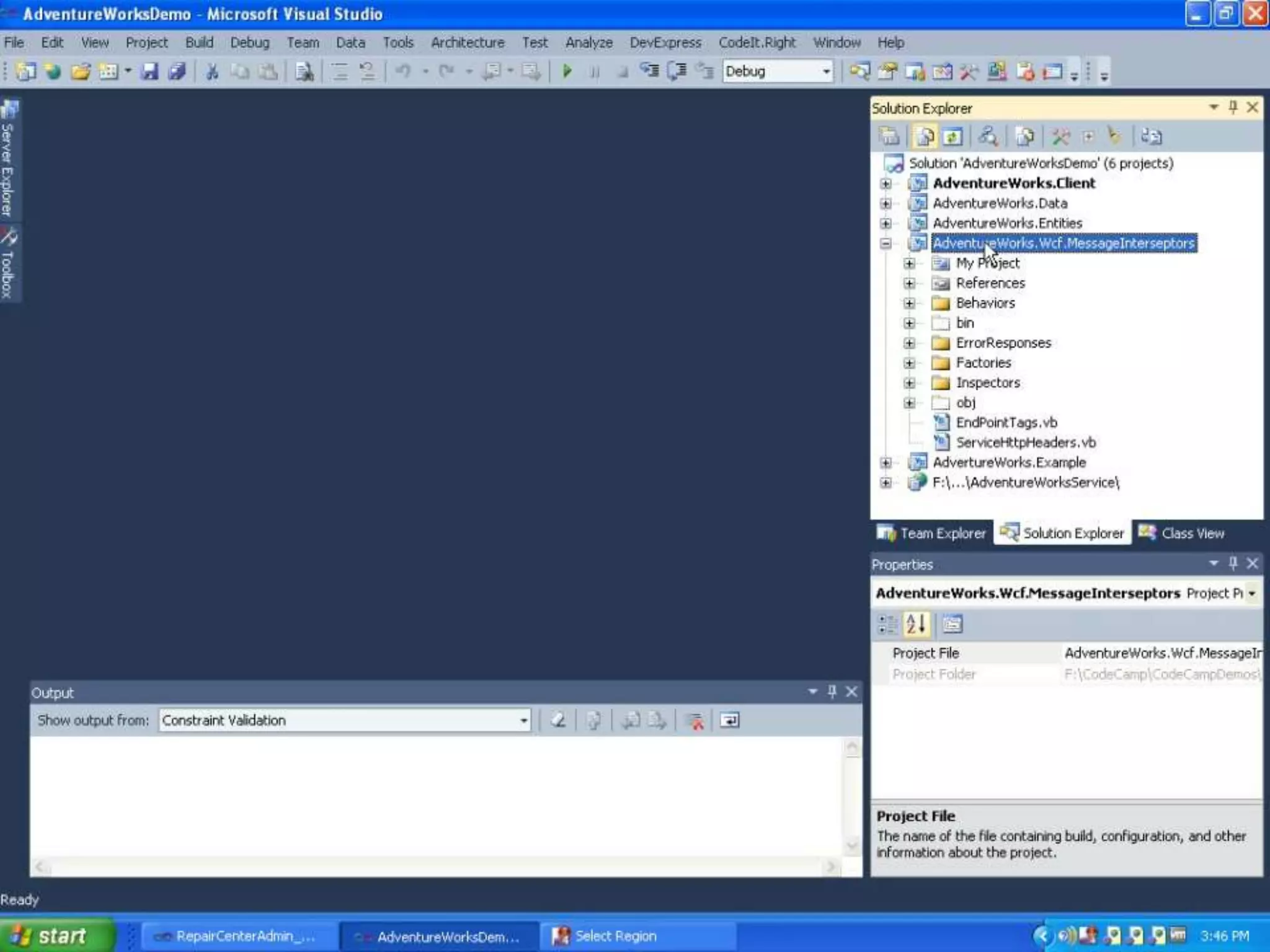Screen dimensions: 1270x952
Task: Open the Show output from dropdown
Action: point(523,720)
